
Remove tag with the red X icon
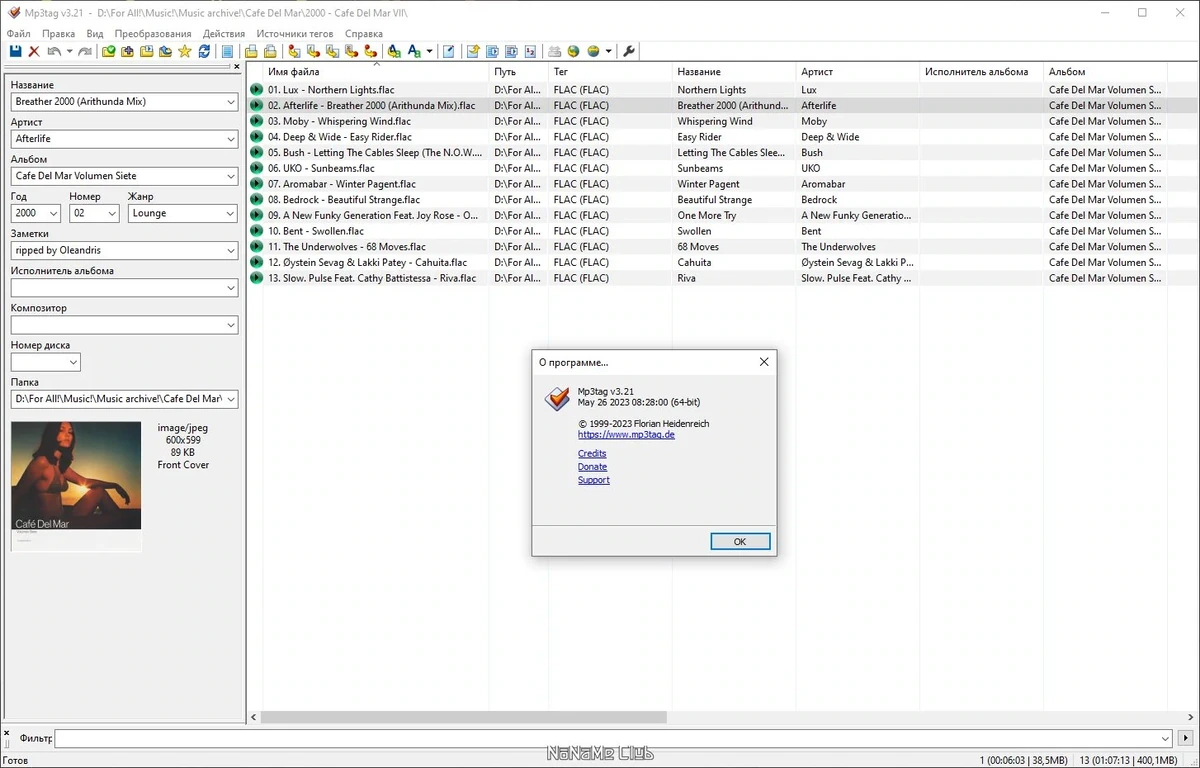[34, 51]
